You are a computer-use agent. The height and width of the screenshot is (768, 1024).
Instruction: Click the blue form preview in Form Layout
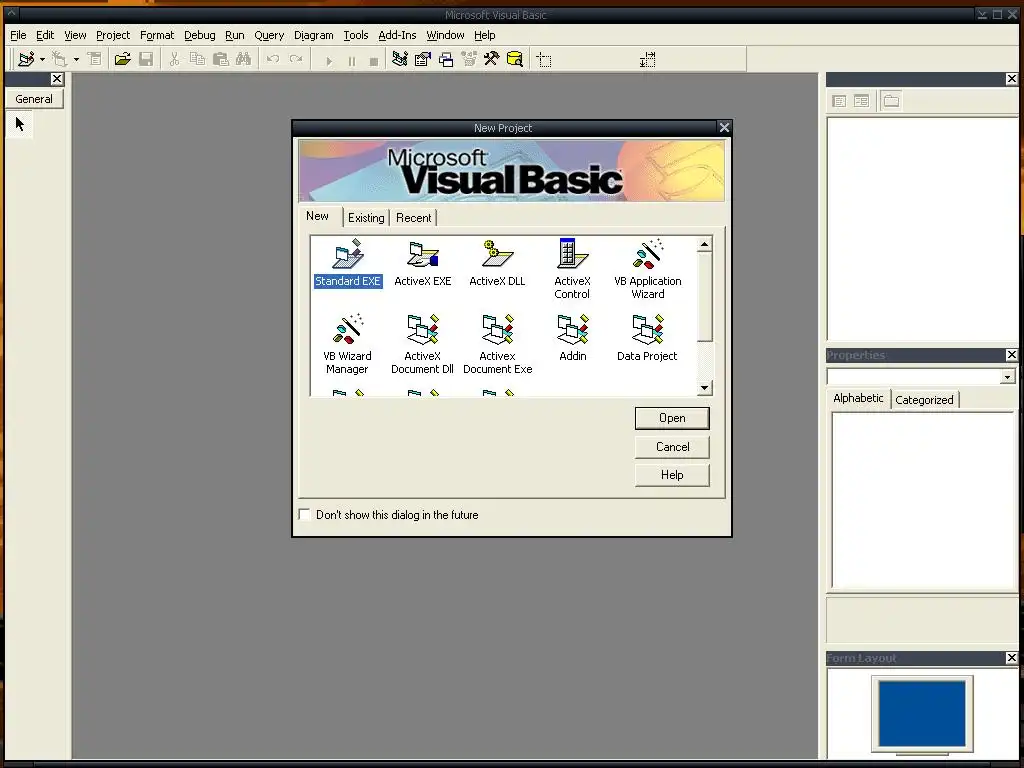(921, 713)
